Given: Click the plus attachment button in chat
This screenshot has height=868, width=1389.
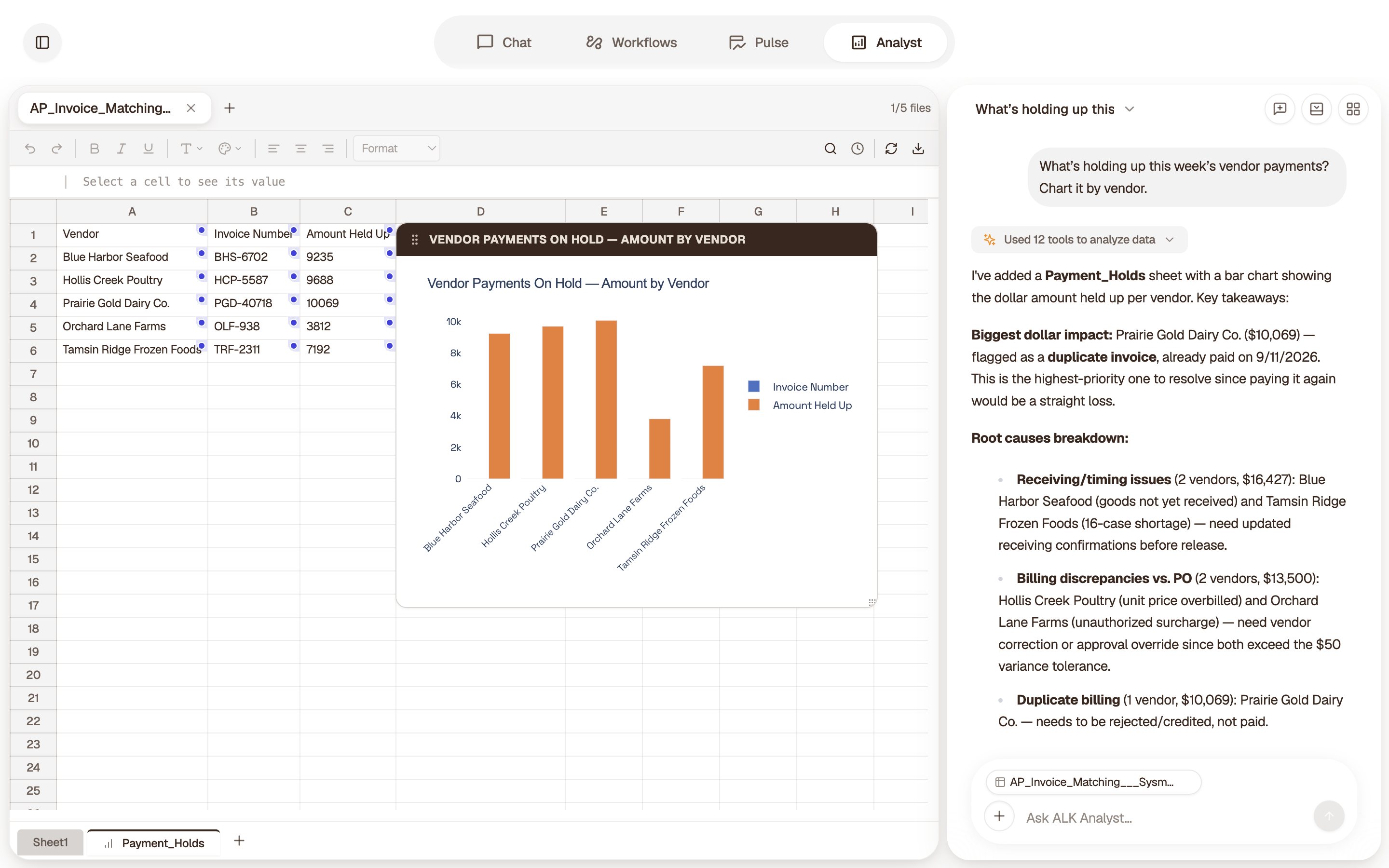Looking at the screenshot, I should (x=999, y=816).
